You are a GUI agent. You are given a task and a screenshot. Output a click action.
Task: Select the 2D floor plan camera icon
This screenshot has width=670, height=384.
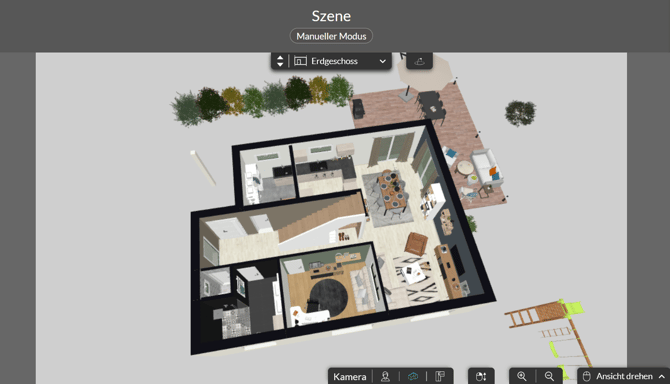coord(440,376)
